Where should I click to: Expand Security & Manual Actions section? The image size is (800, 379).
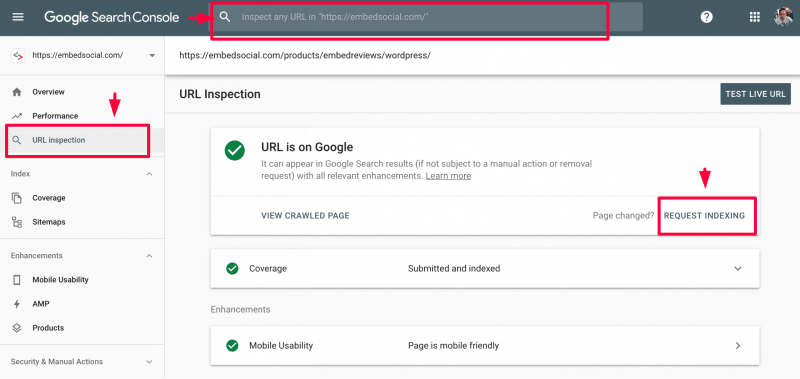point(149,362)
